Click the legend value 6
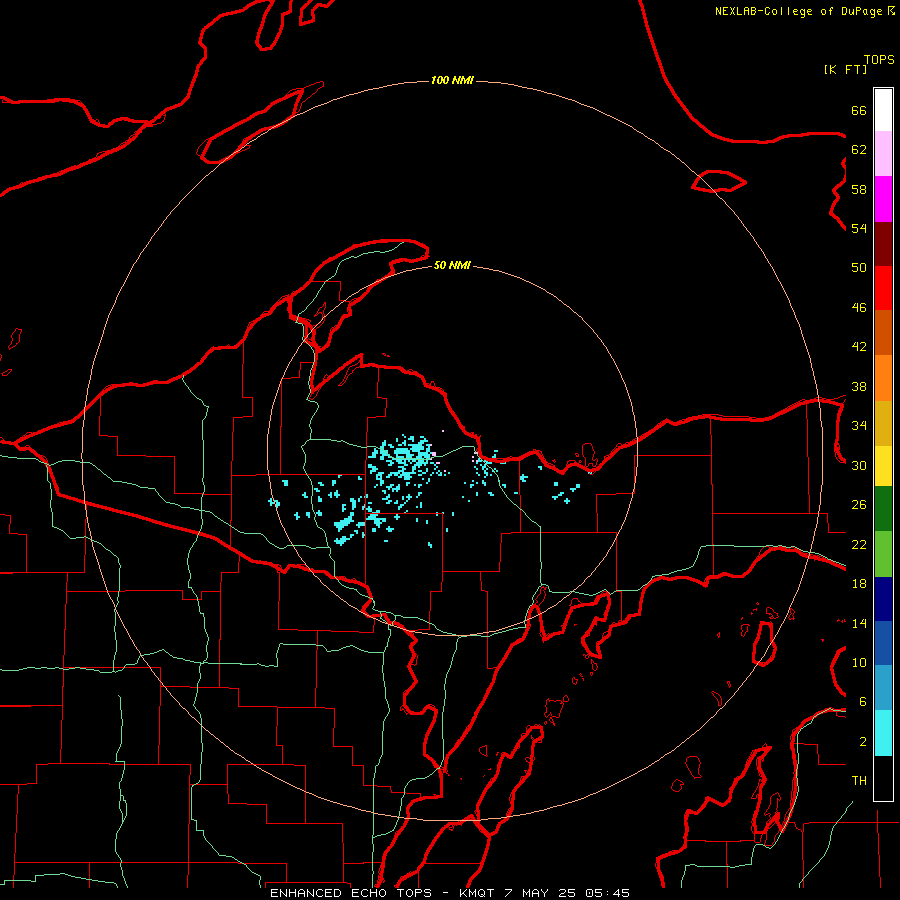Screen dimensions: 900x900 pos(863,702)
